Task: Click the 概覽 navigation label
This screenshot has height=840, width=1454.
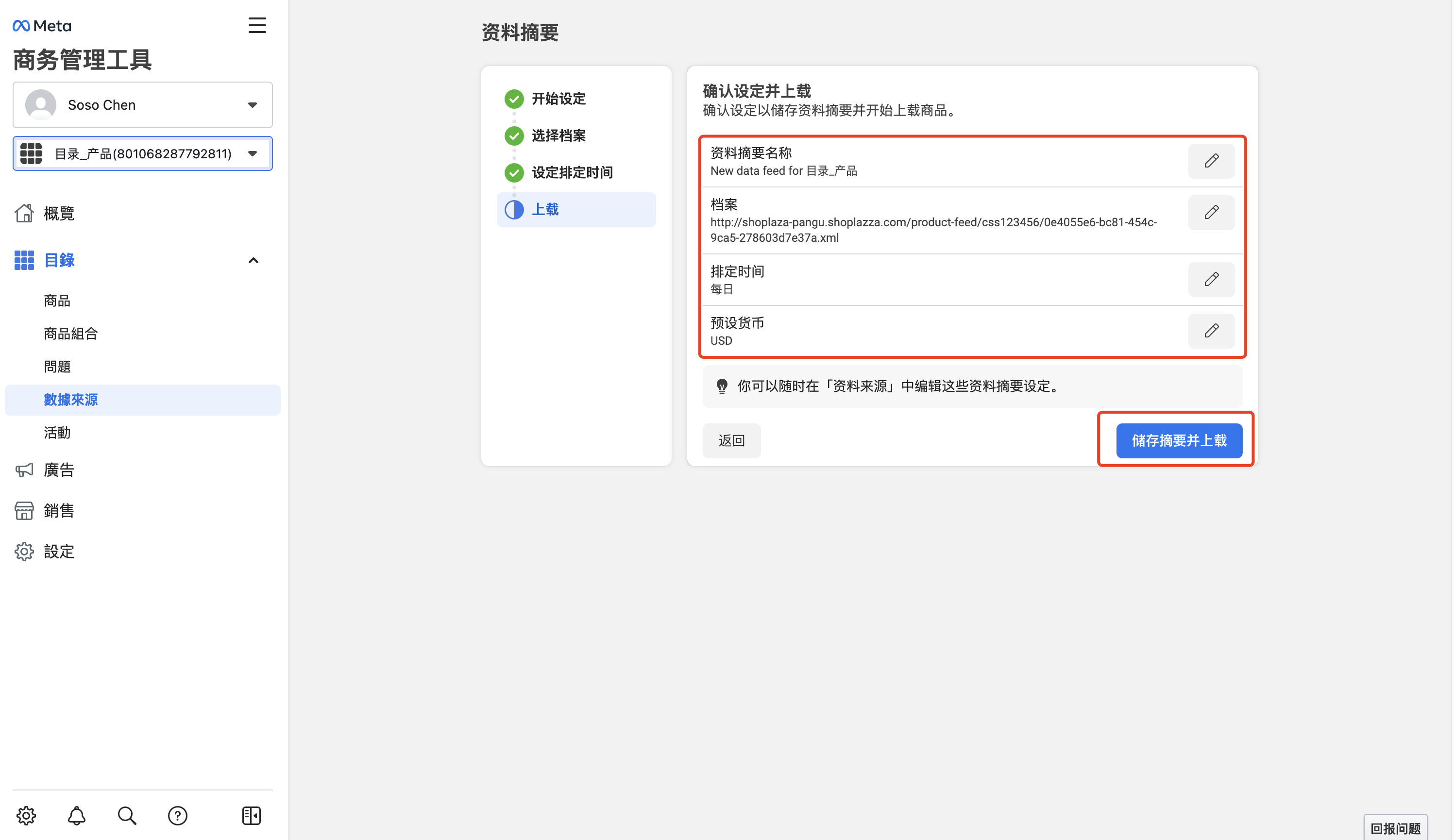Action: point(59,214)
